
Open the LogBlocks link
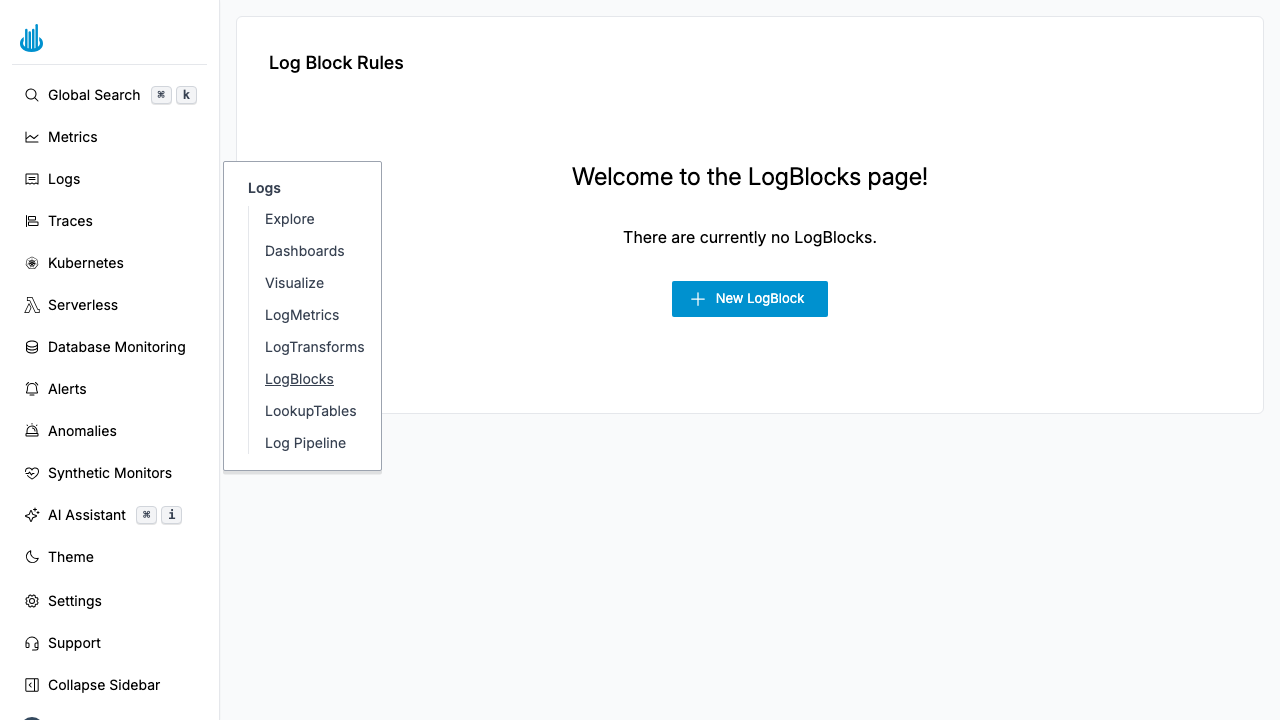[x=299, y=379]
